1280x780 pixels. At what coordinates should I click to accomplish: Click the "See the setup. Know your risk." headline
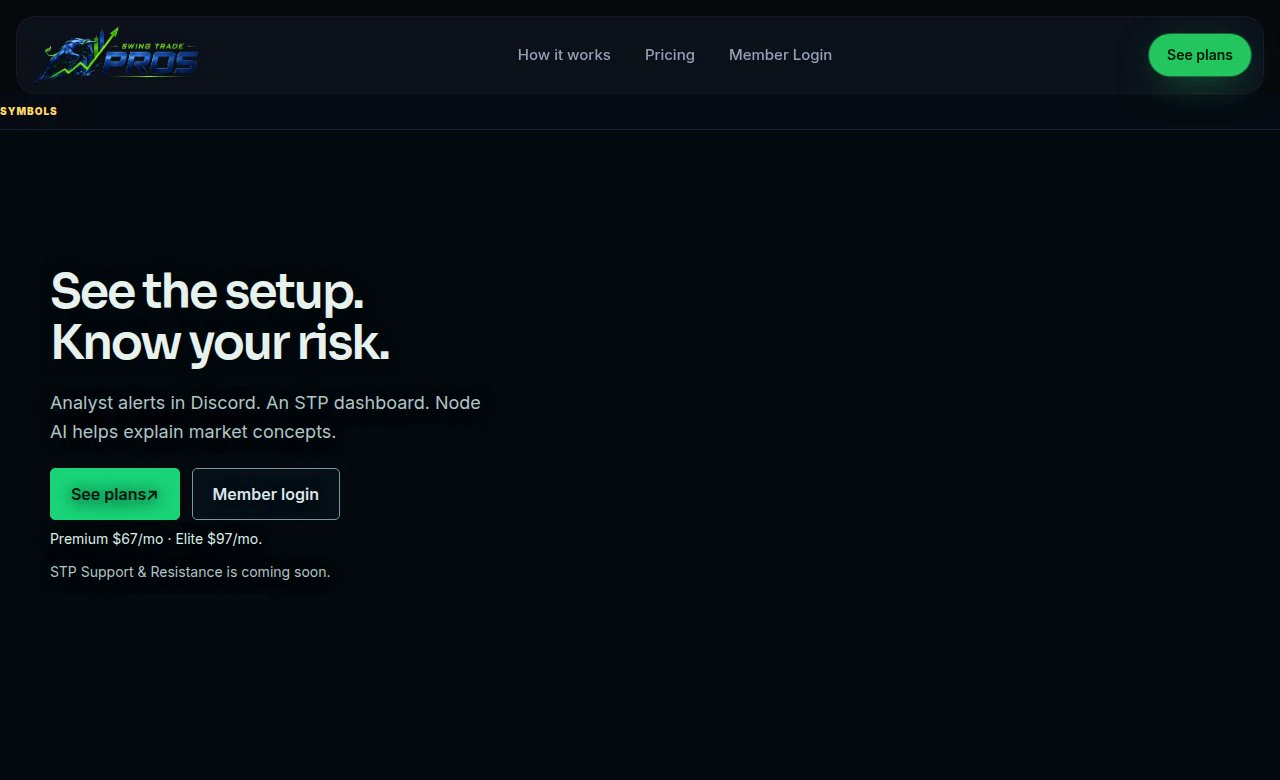pyautogui.click(x=220, y=316)
